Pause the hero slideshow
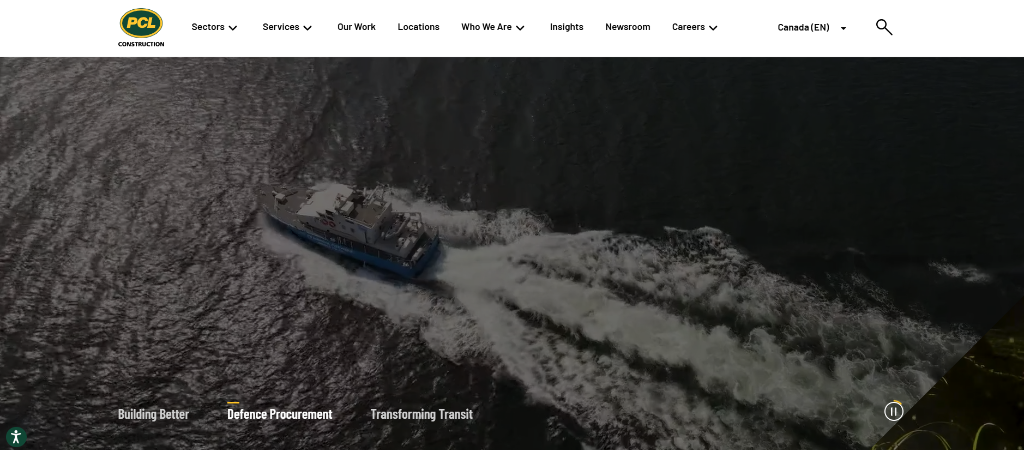 pyautogui.click(x=893, y=411)
